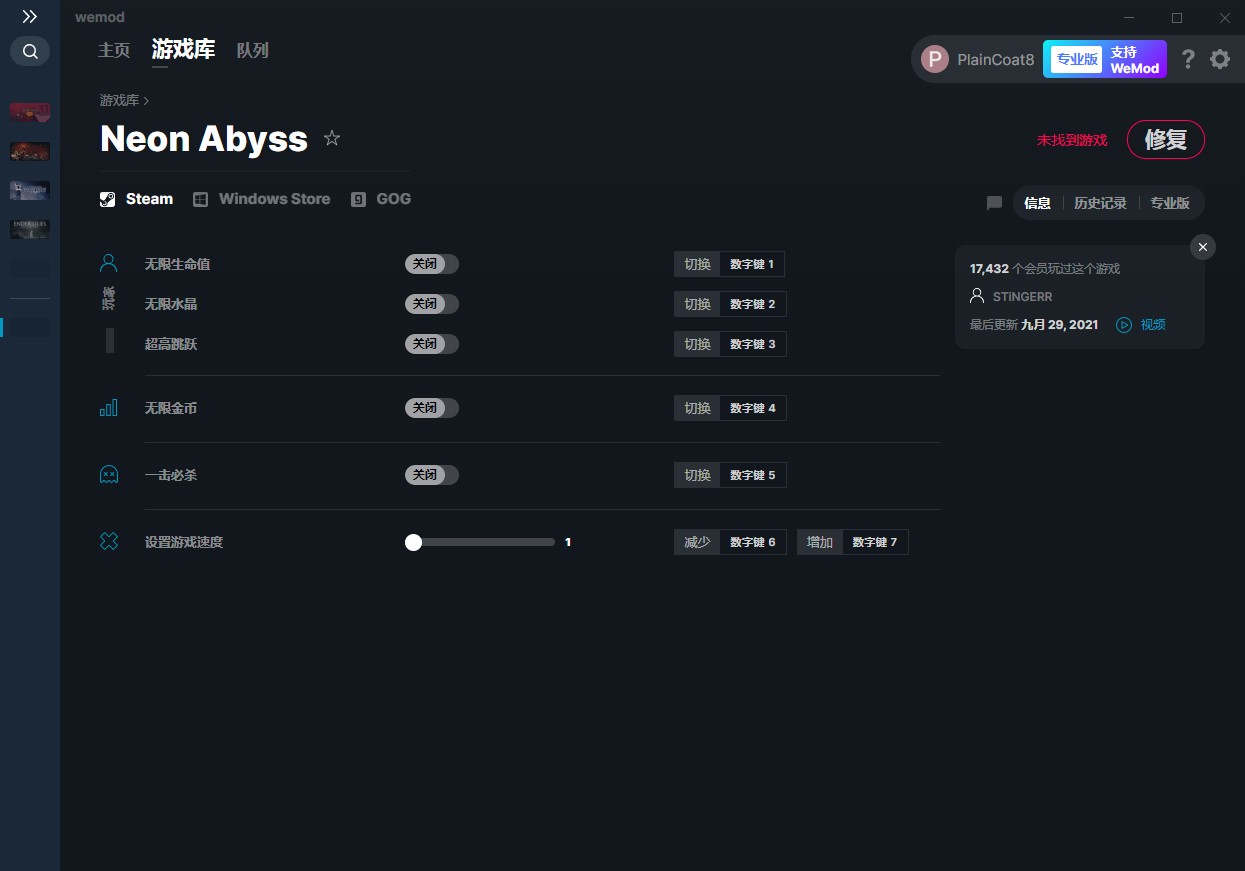This screenshot has width=1245, height=871.
Task: Click the 支持 WeMod 专业版 button
Action: (x=1104, y=59)
